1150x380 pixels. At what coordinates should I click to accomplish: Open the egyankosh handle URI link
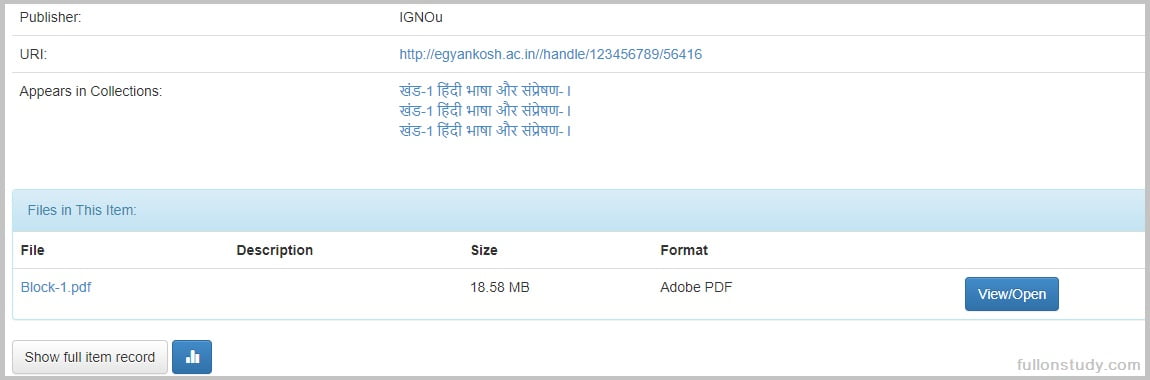(550, 54)
